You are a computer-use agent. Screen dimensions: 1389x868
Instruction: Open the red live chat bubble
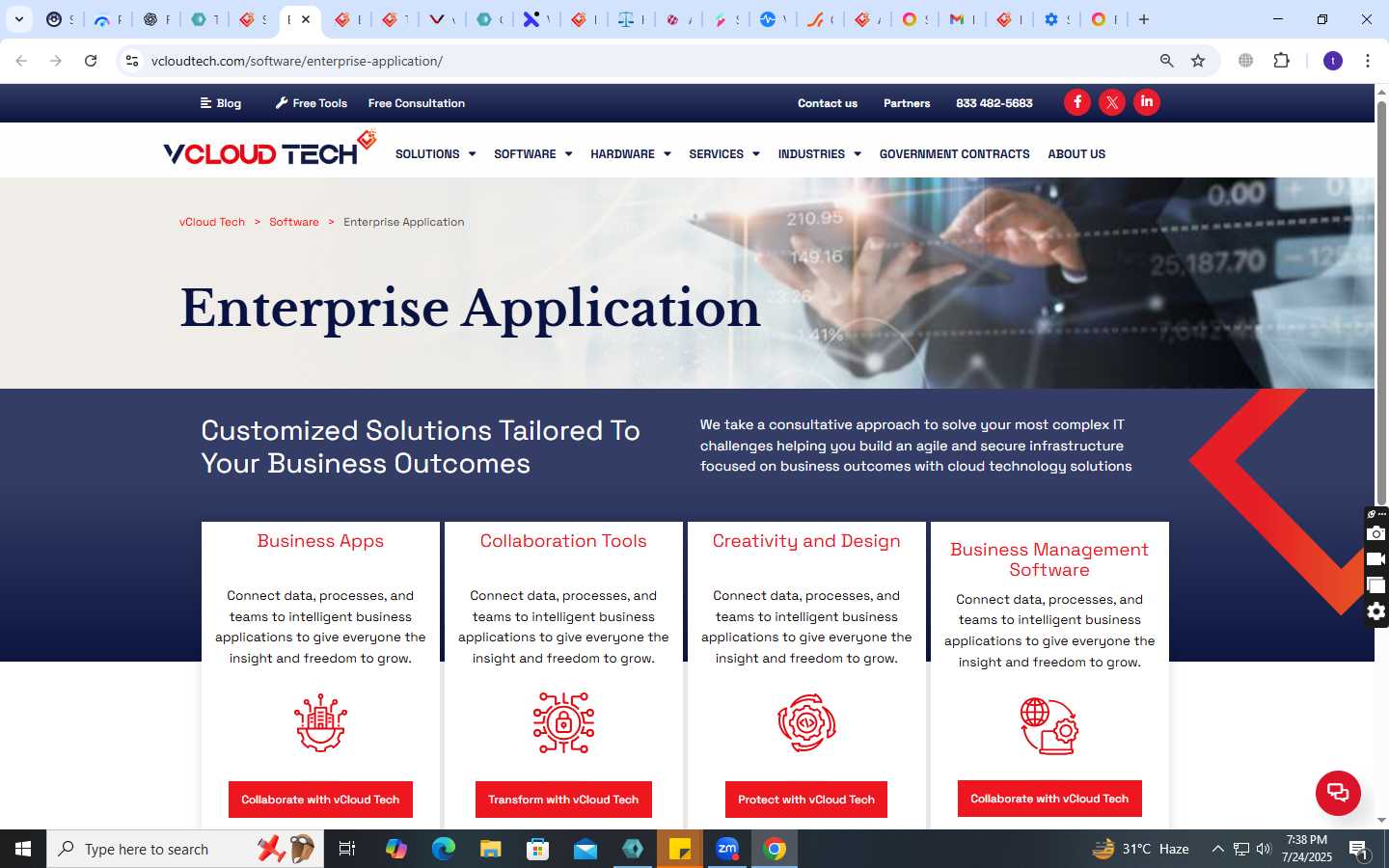(1338, 793)
